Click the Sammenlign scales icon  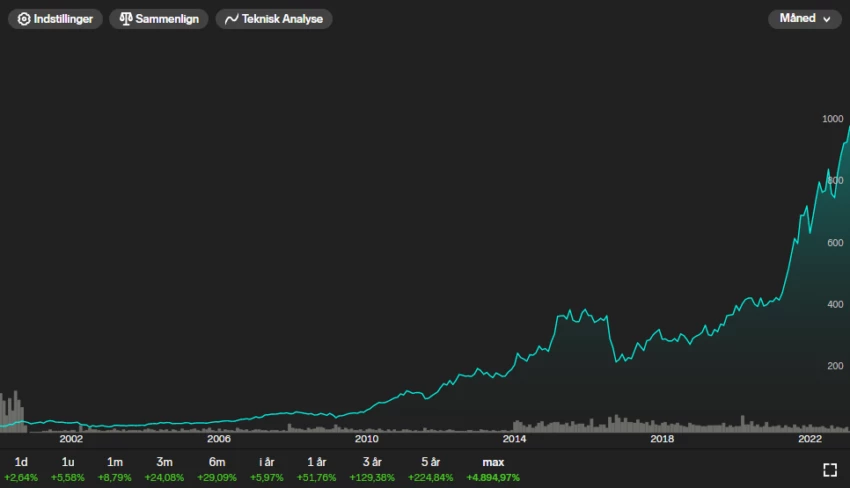126,19
